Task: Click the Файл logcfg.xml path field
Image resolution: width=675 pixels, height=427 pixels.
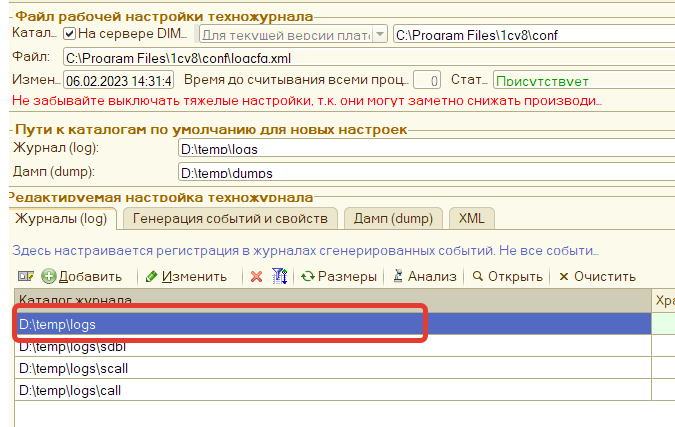Action: tap(360, 57)
